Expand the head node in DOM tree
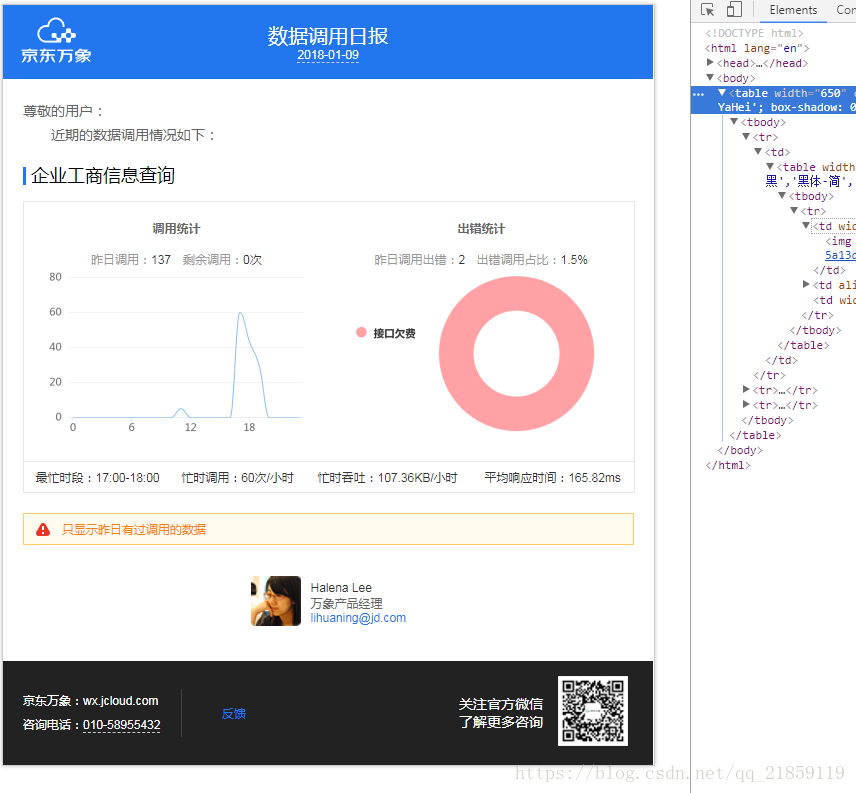This screenshot has height=793, width=856. (x=710, y=63)
